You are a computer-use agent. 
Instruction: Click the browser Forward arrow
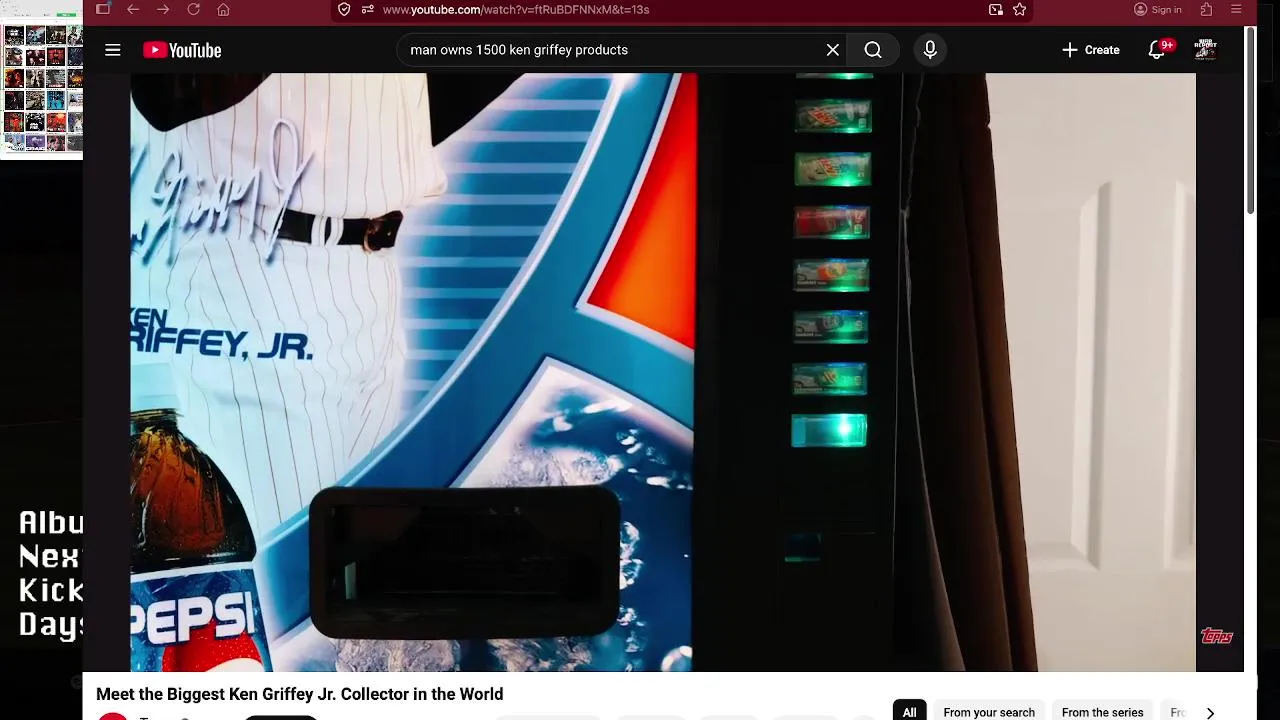(163, 9)
